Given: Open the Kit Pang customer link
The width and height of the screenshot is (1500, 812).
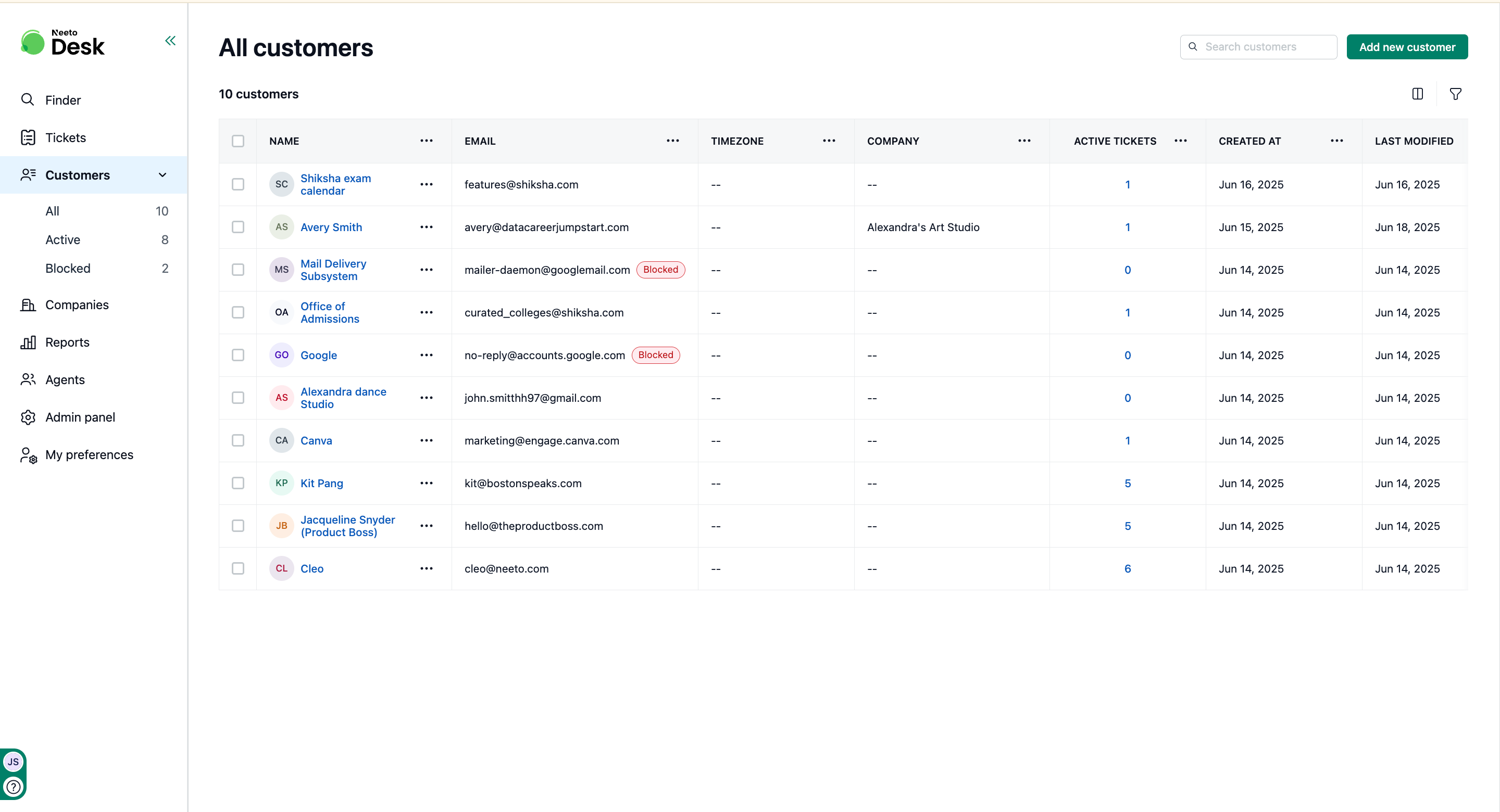Looking at the screenshot, I should coord(321,484).
